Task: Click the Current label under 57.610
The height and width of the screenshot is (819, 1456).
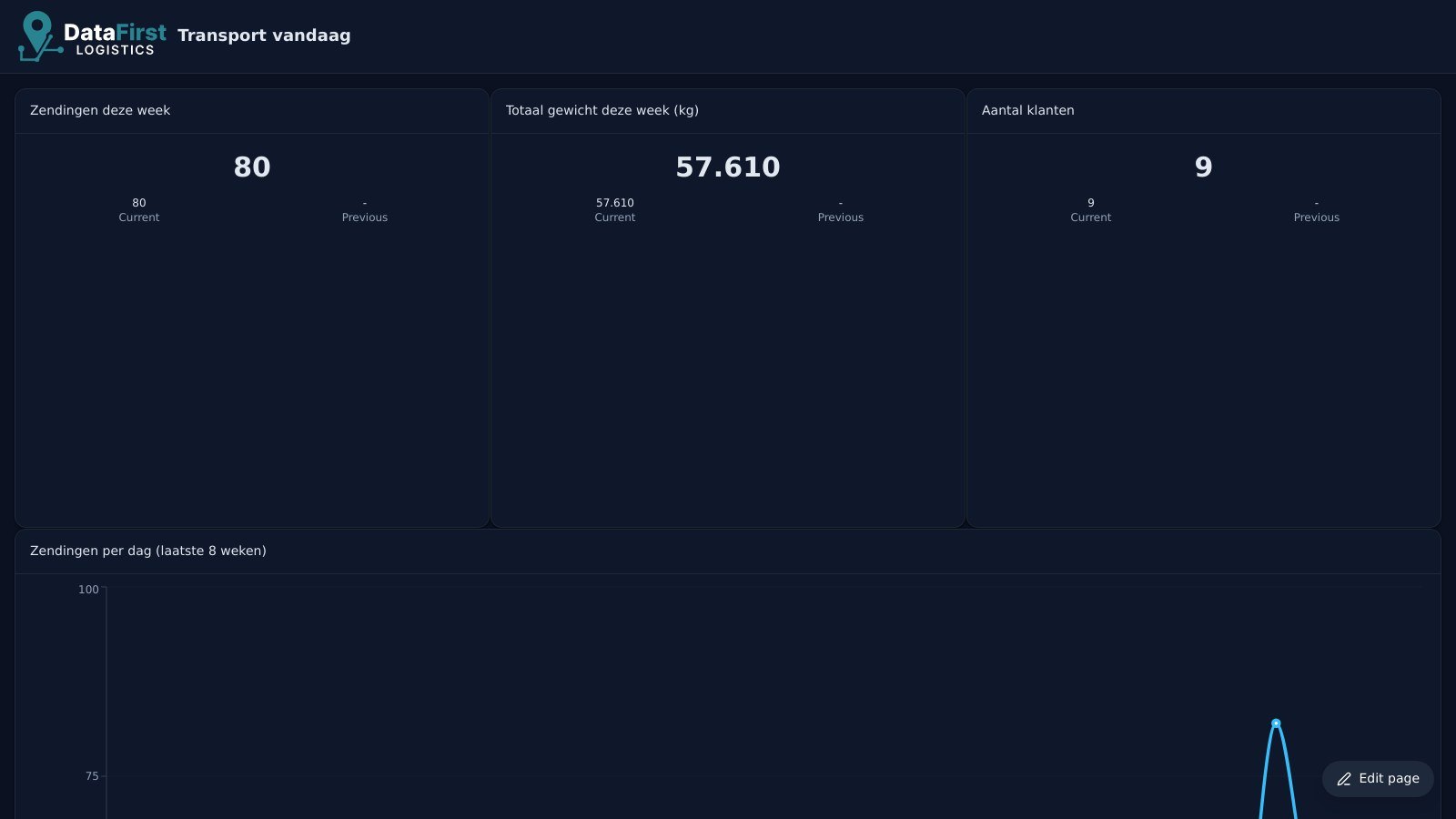Action: (x=615, y=217)
